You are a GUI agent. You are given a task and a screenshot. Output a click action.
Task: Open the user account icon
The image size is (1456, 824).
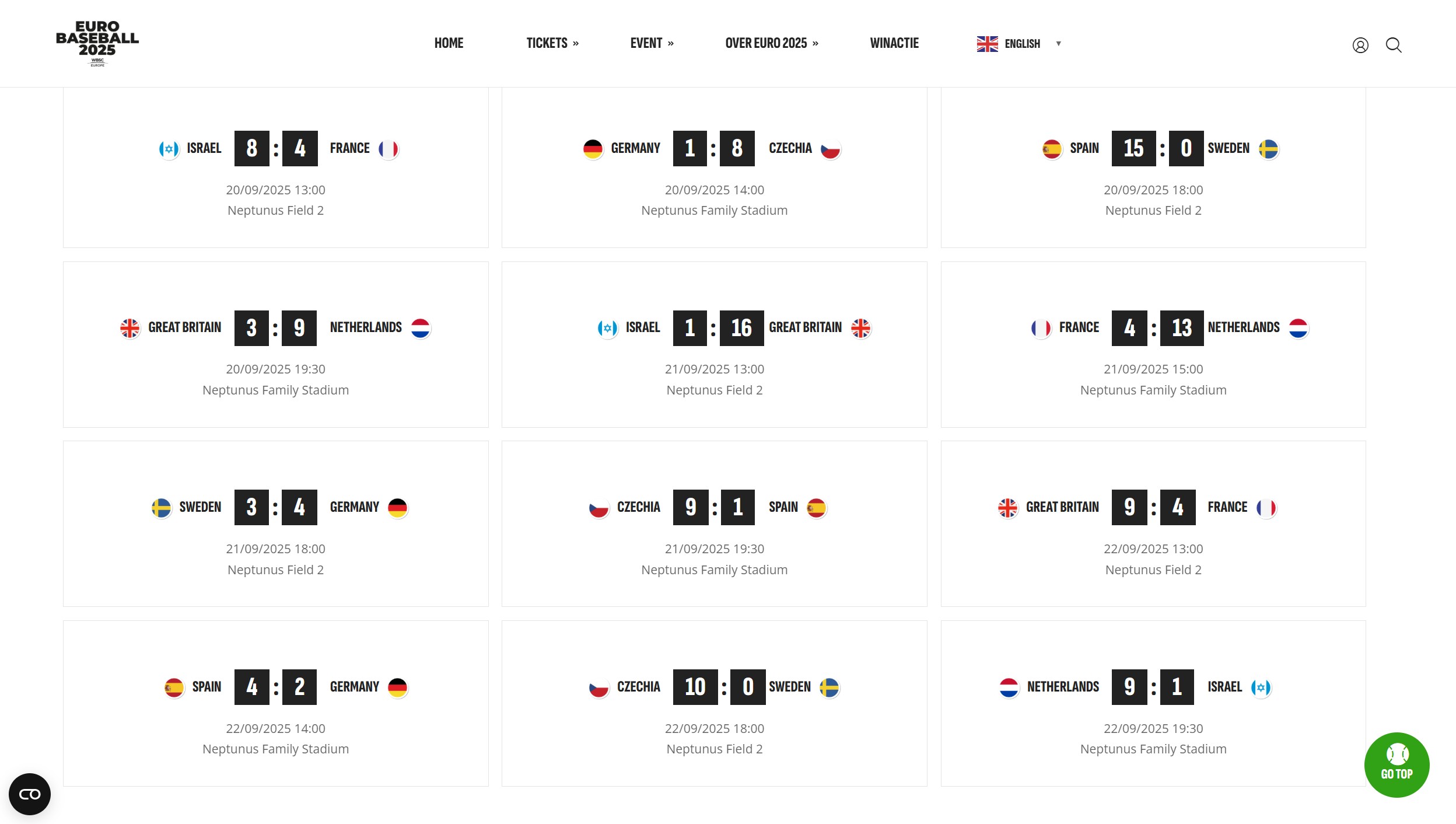pos(1360,45)
